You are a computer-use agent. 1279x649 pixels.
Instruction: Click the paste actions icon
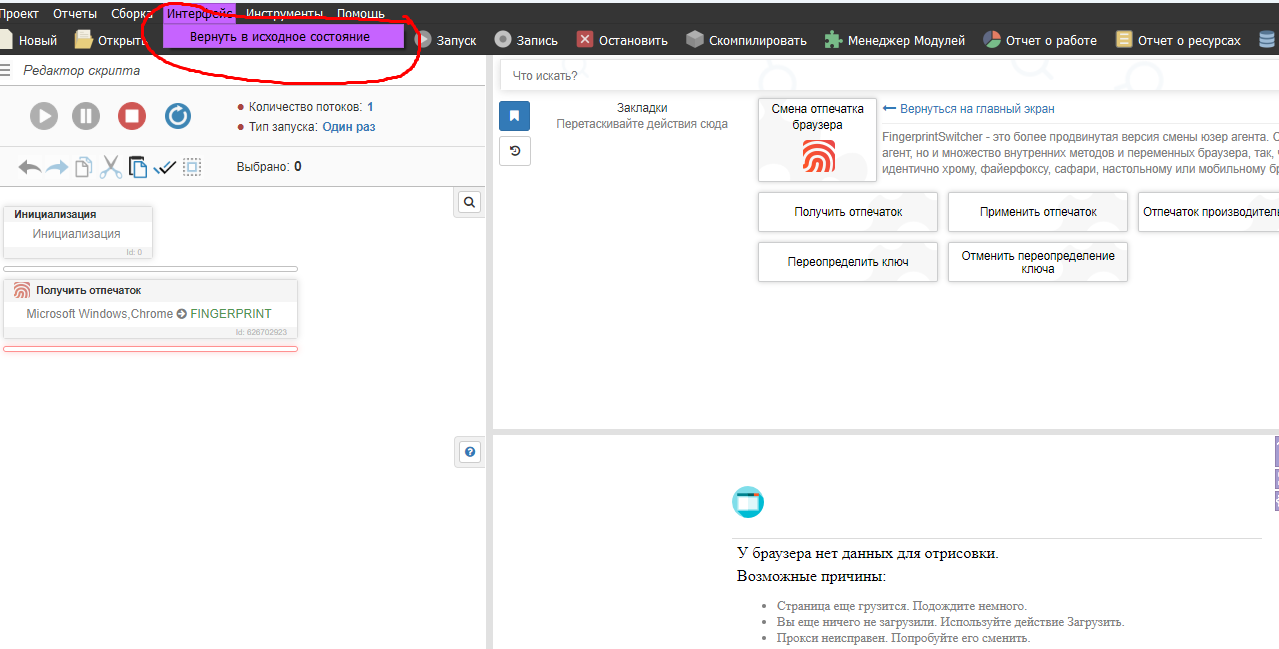click(x=138, y=168)
